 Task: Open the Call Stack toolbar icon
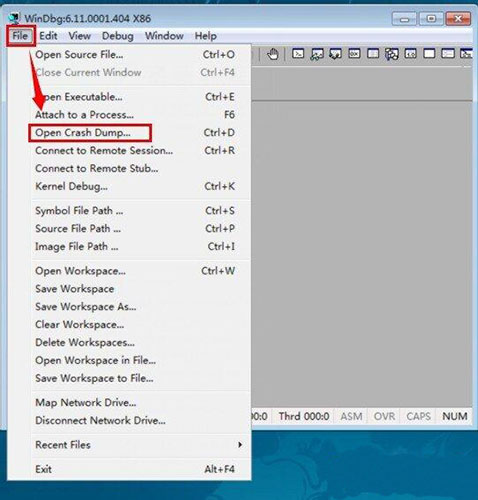(392, 54)
